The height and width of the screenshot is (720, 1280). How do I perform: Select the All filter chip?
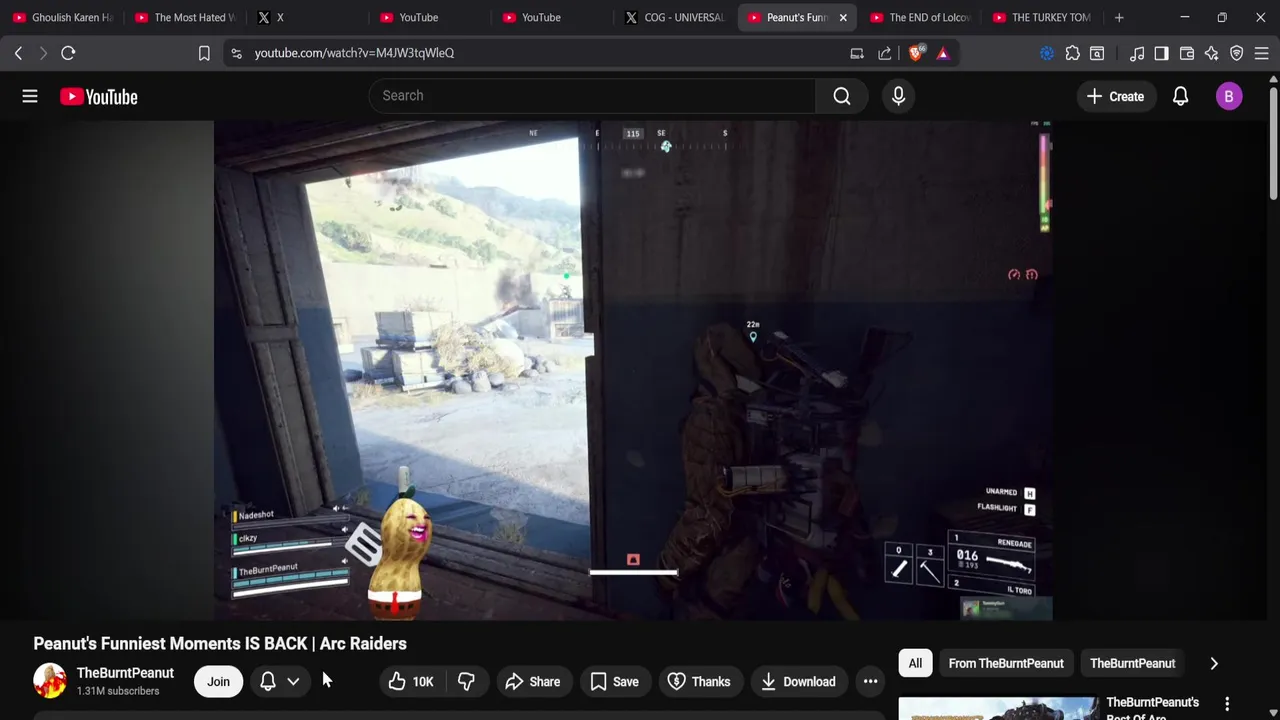click(915, 663)
